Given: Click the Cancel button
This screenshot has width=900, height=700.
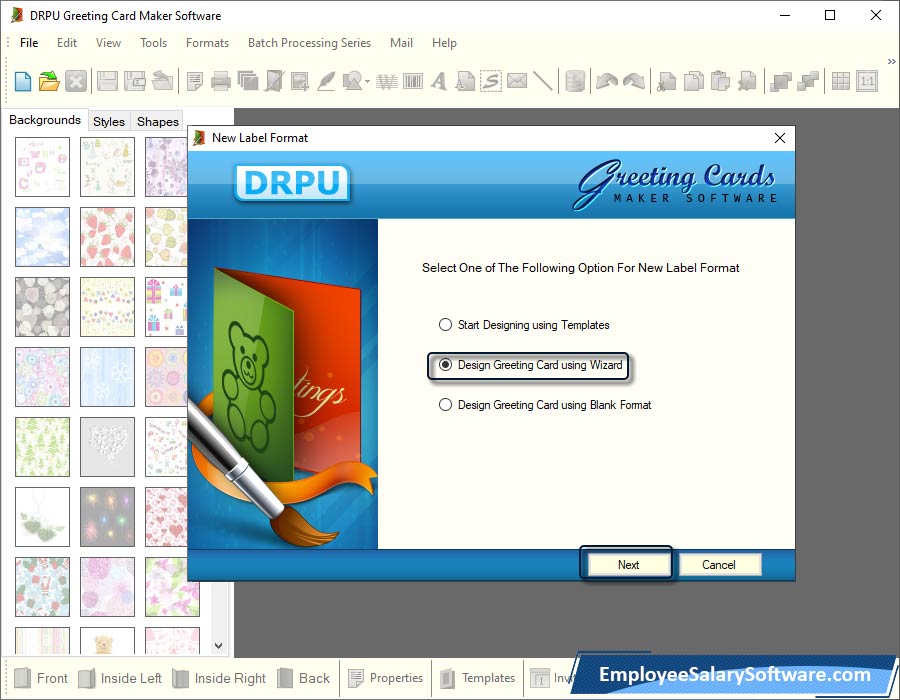Looking at the screenshot, I should 719,565.
